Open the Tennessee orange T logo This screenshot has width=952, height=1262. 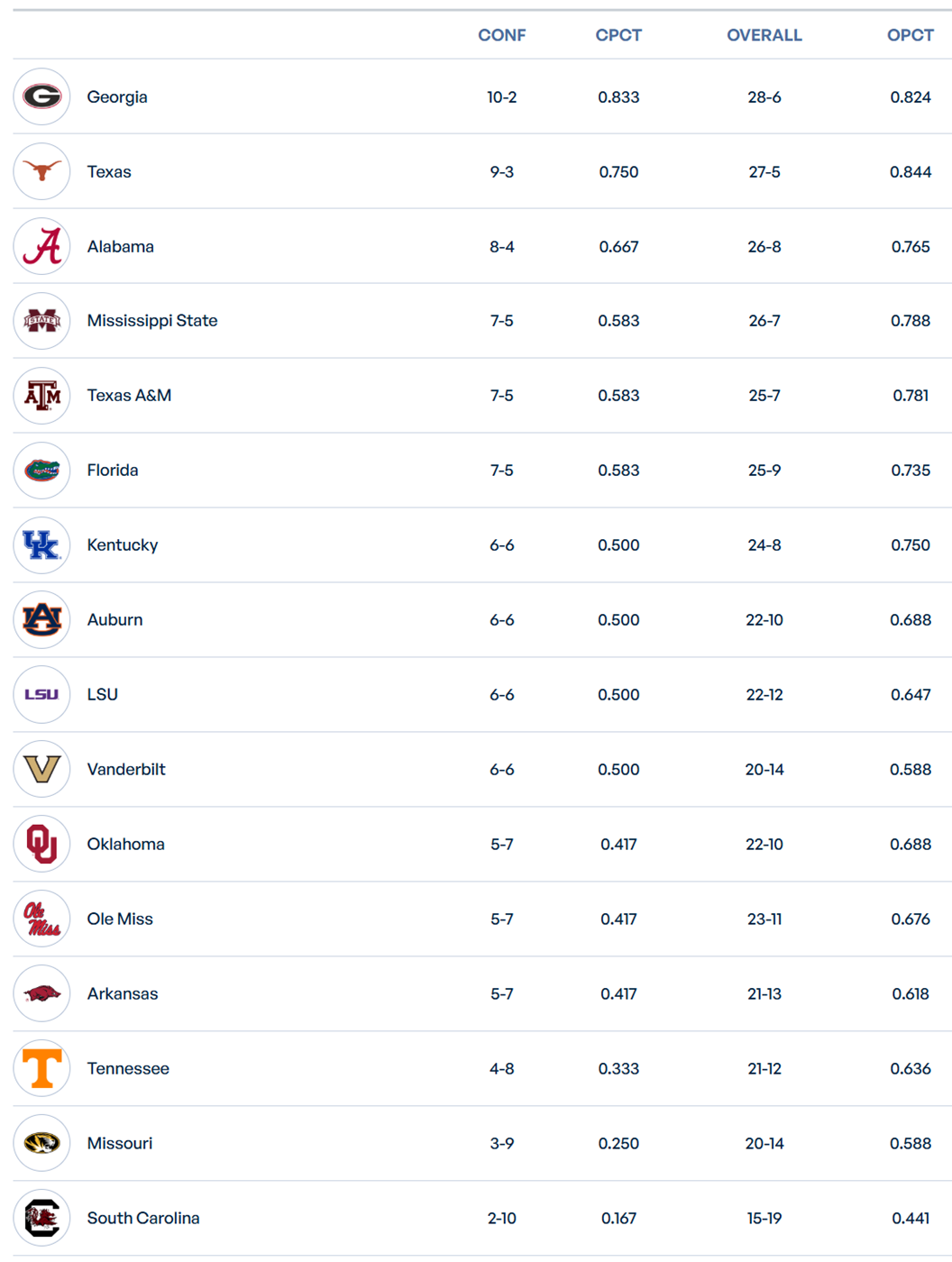tap(41, 1068)
